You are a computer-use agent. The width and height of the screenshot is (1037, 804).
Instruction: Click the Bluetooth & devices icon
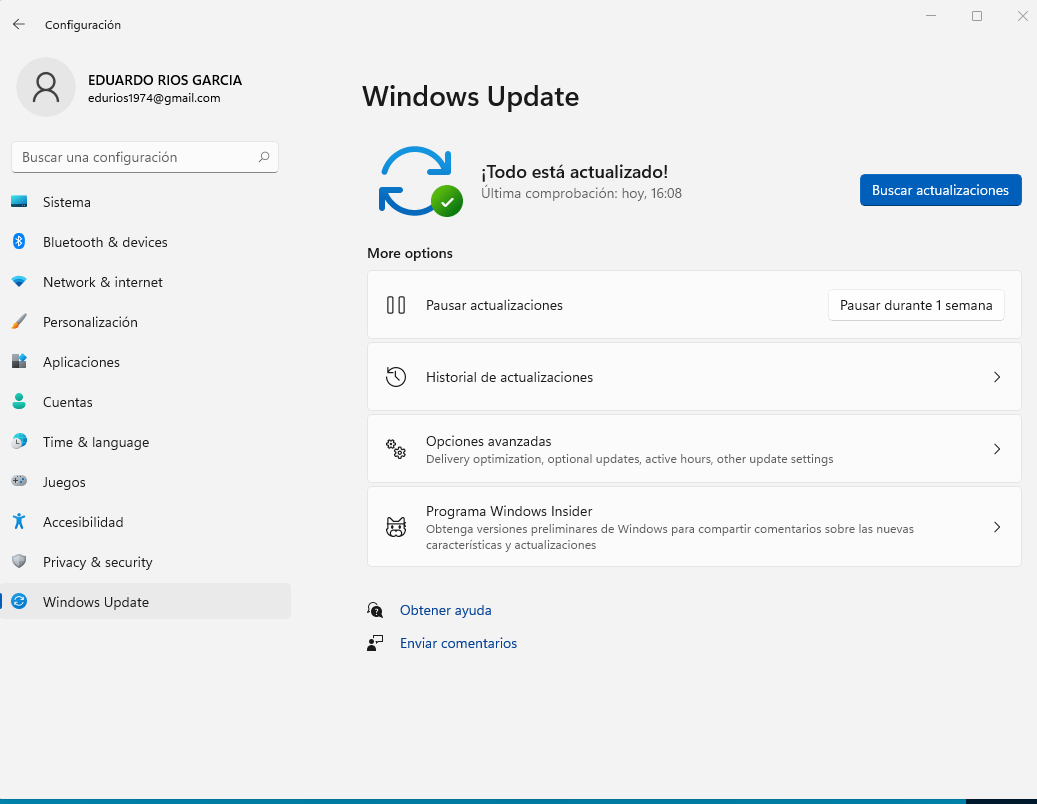click(x=19, y=242)
